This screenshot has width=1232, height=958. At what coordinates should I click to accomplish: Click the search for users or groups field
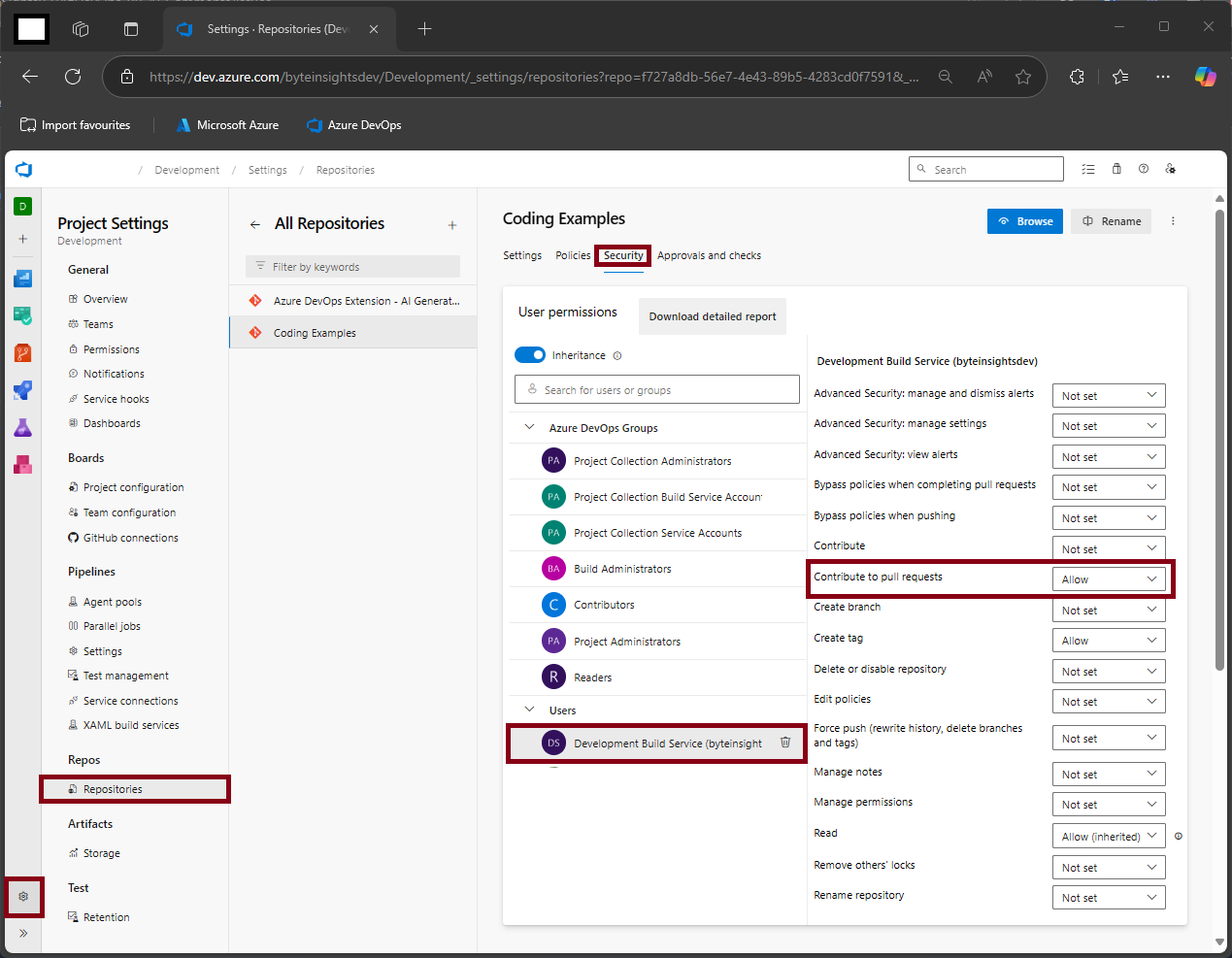(x=657, y=388)
